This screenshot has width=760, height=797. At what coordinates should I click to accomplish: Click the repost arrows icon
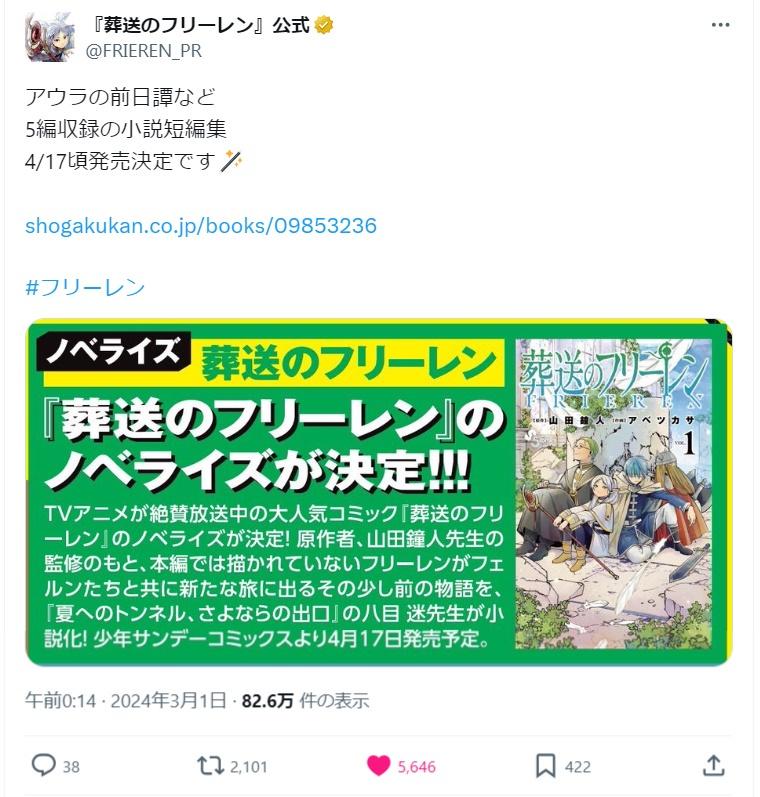pyautogui.click(x=210, y=765)
